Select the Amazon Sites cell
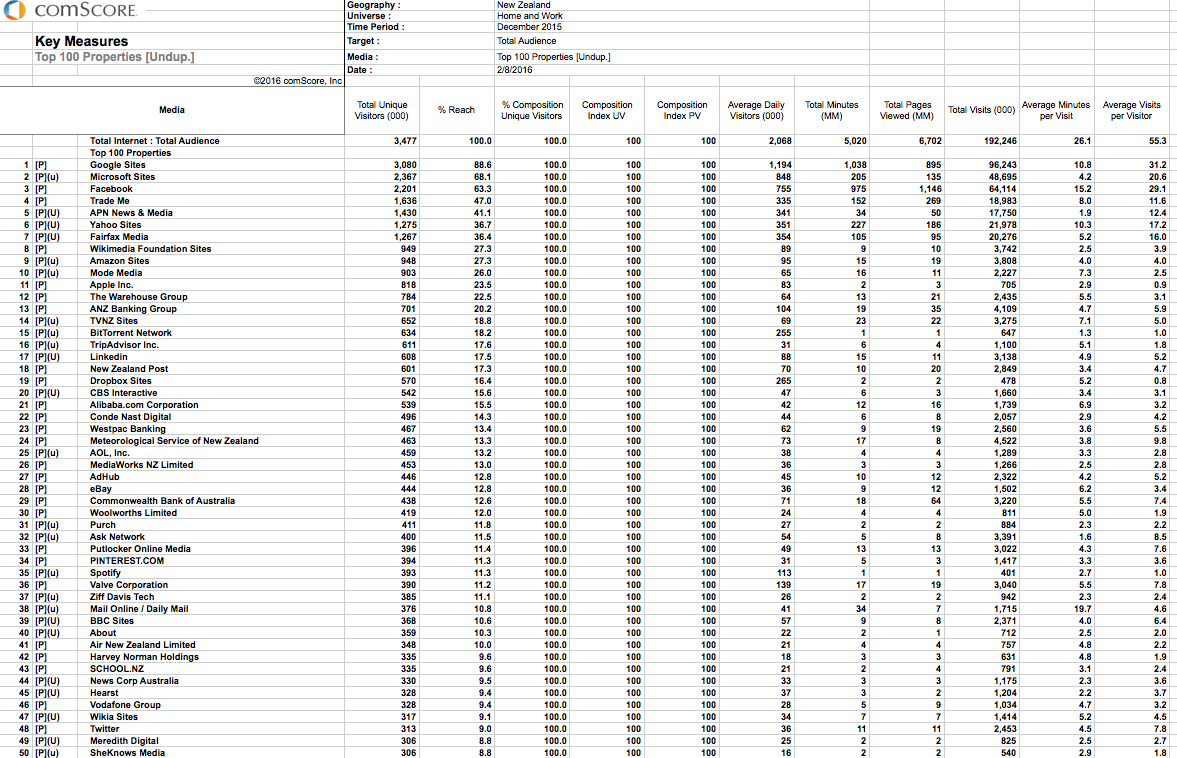This screenshot has width=1177, height=758. pyautogui.click(x=119, y=261)
